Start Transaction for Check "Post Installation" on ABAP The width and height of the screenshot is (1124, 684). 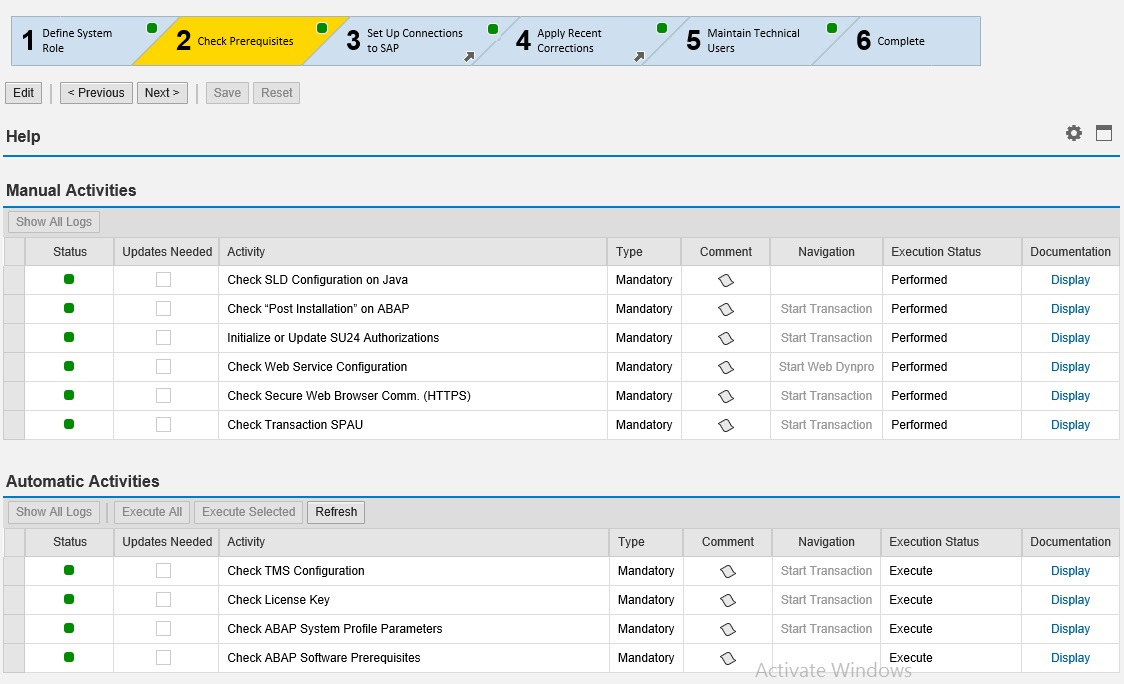(x=827, y=308)
